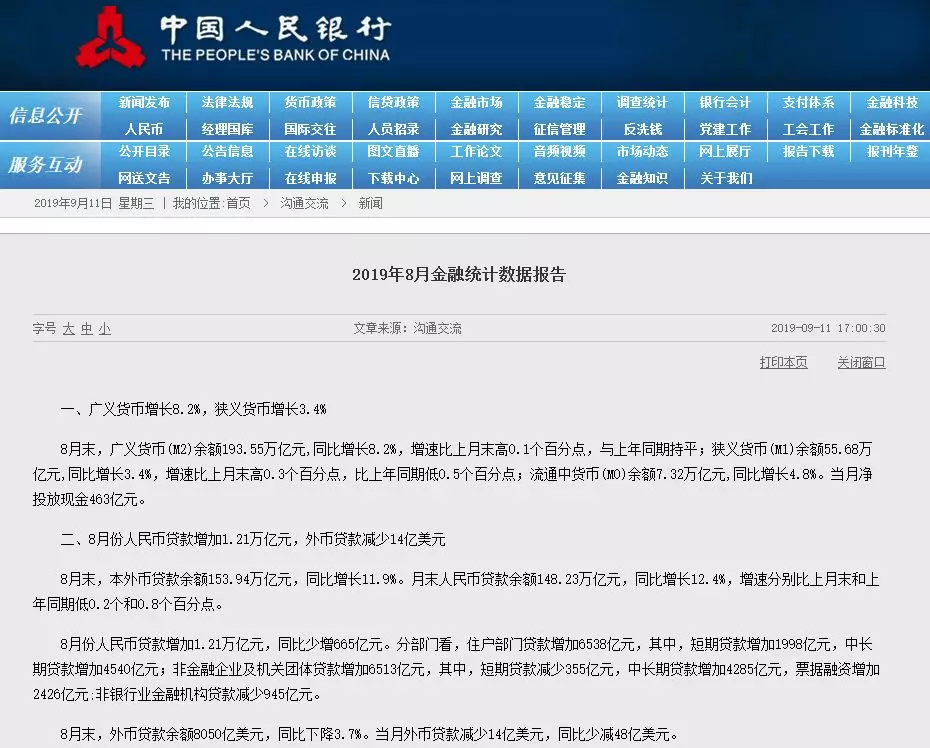The width and height of the screenshot is (930, 748).
Task: Set font size to 大
Action: [69, 329]
